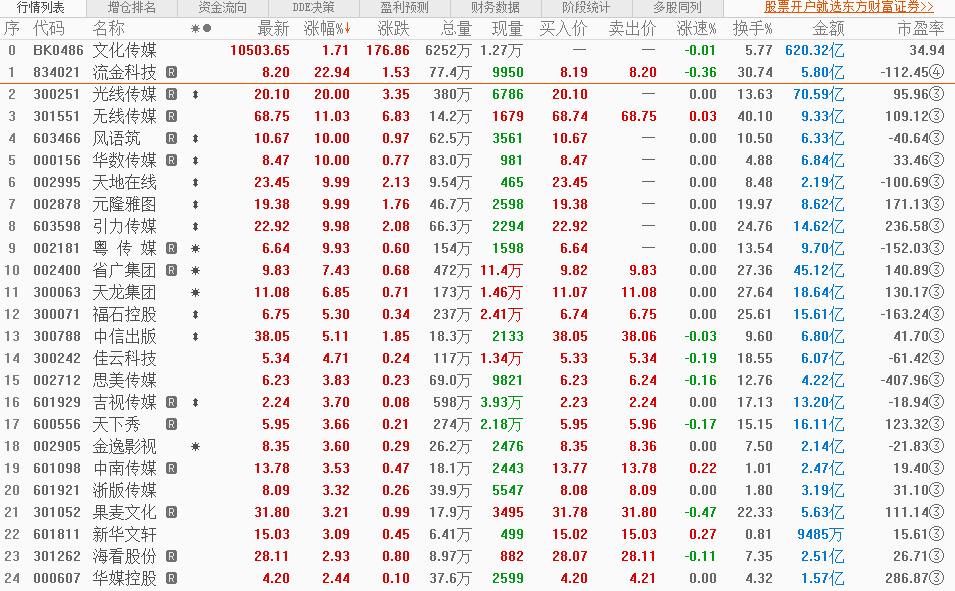The height and width of the screenshot is (591, 955).
Task: Sort by the 代码 column header
Action: coord(49,29)
